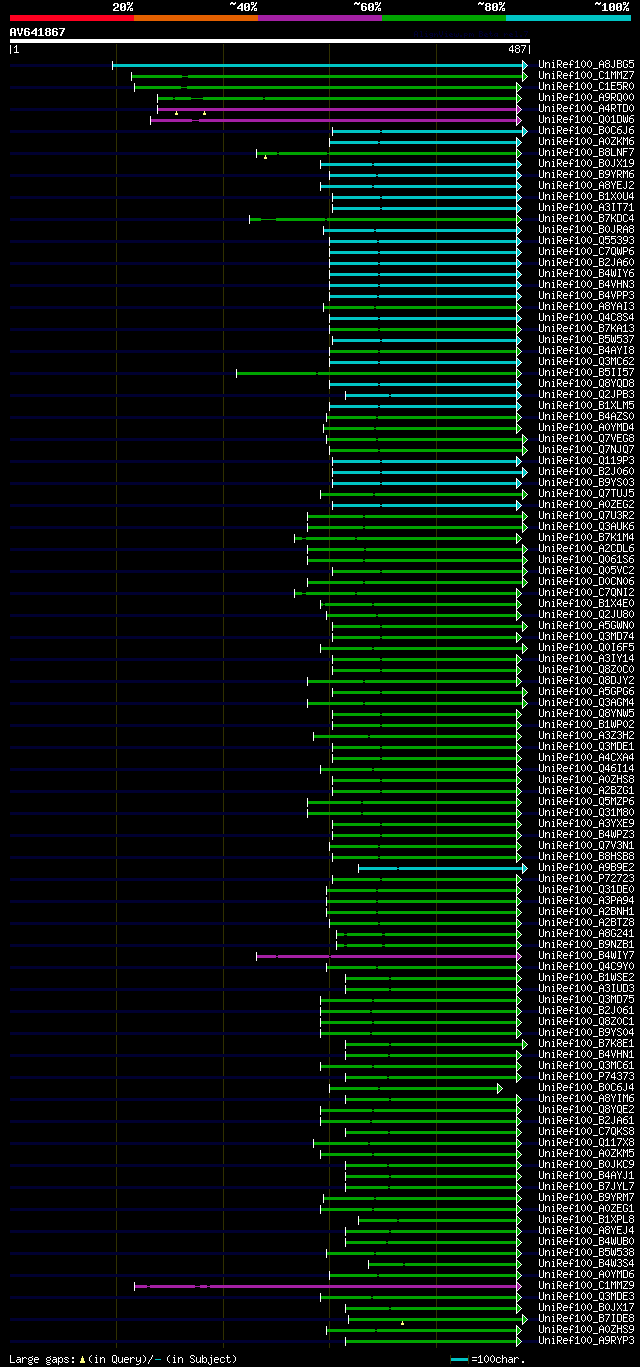Select the UniRef100_B8HSB8 label
Screen dimensions: 640x1367
coord(586,857)
